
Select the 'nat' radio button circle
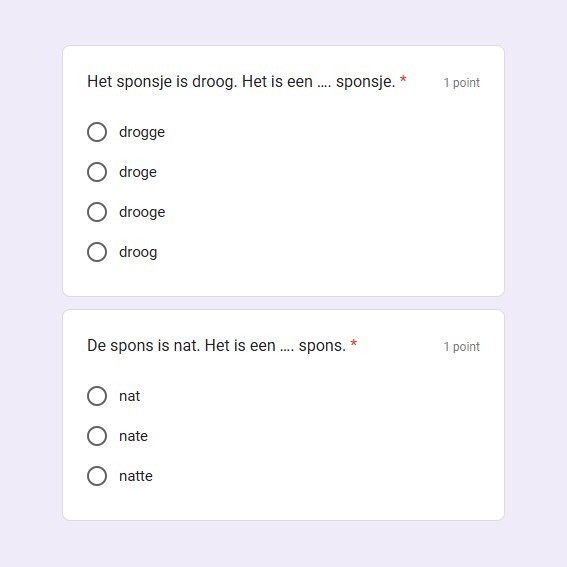point(97,396)
